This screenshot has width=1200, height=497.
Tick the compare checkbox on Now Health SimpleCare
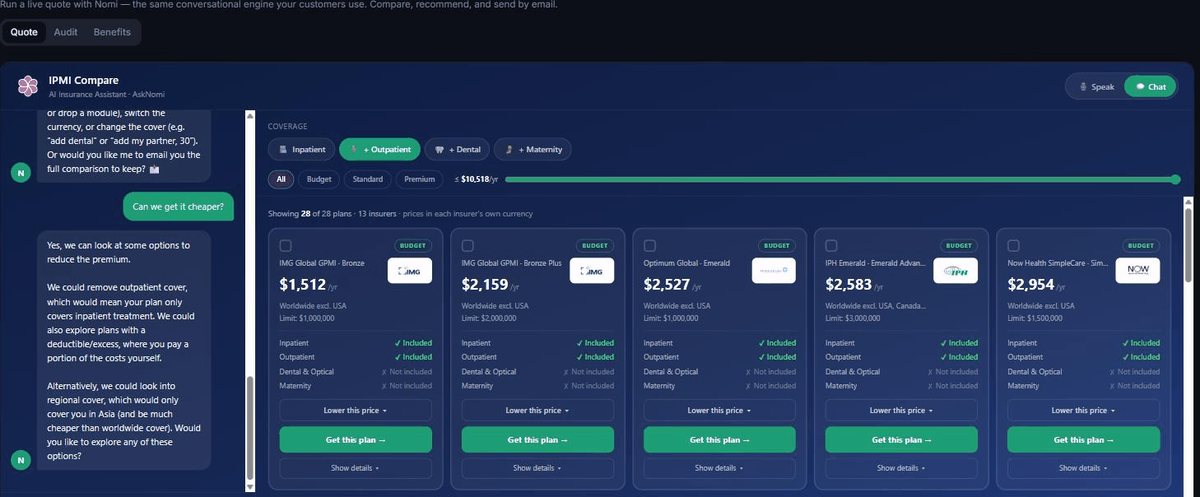tap(1014, 246)
